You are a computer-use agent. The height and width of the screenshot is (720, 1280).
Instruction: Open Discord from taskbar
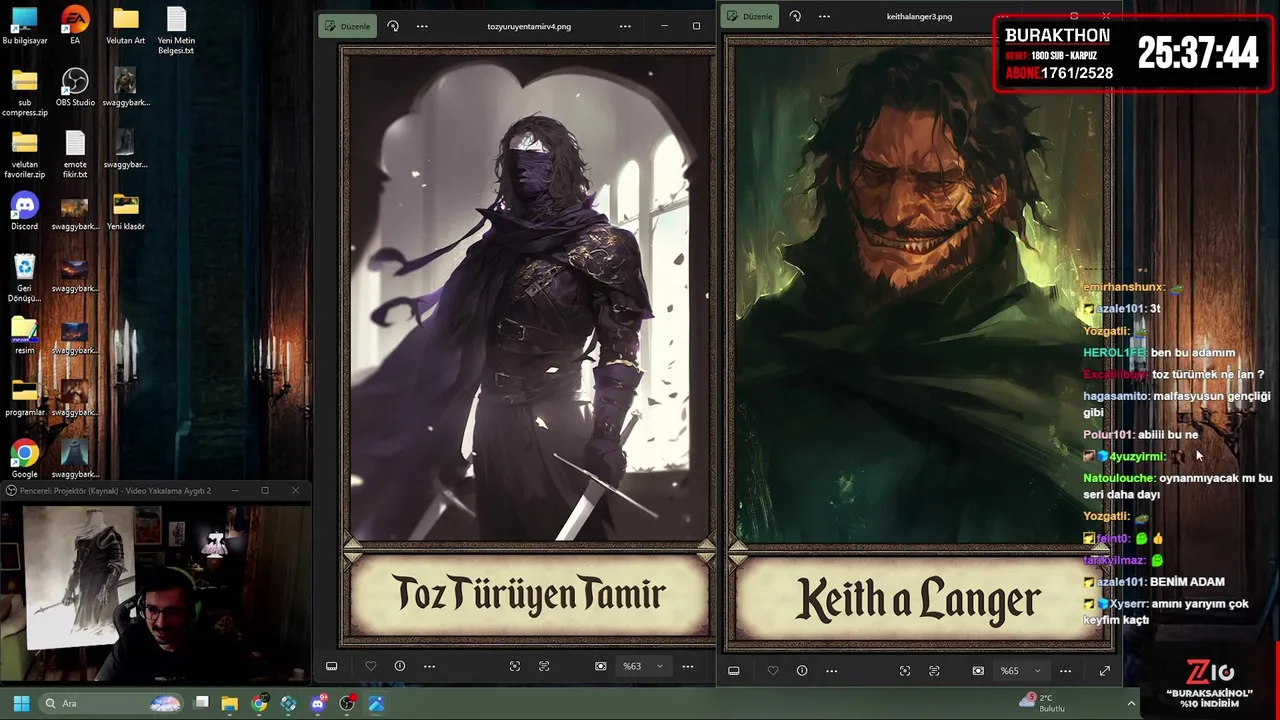318,703
